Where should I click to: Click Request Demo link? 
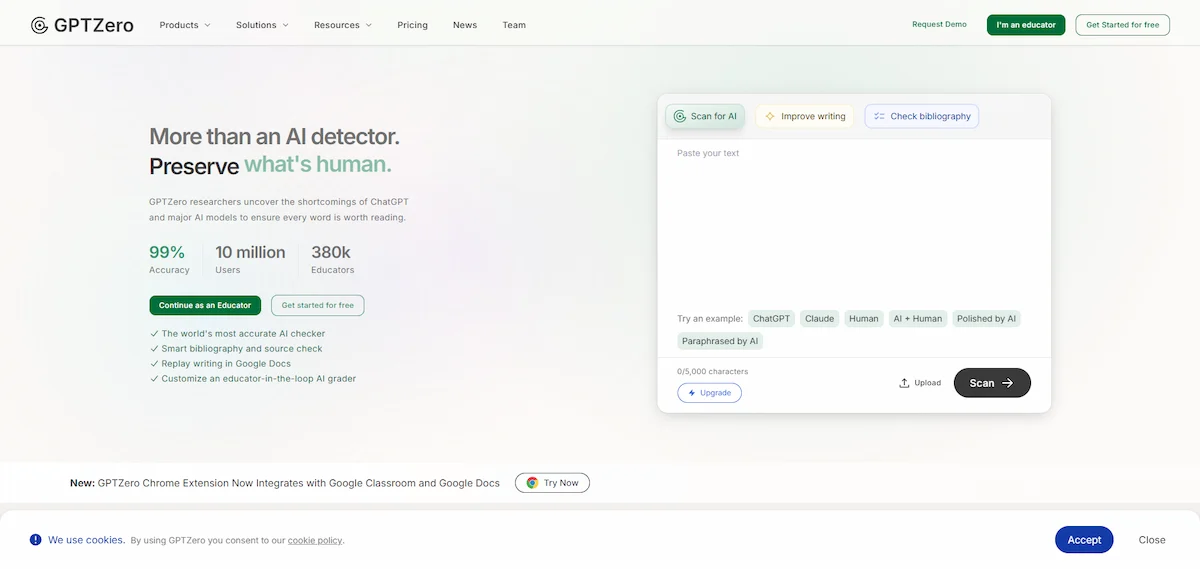pyautogui.click(x=939, y=25)
